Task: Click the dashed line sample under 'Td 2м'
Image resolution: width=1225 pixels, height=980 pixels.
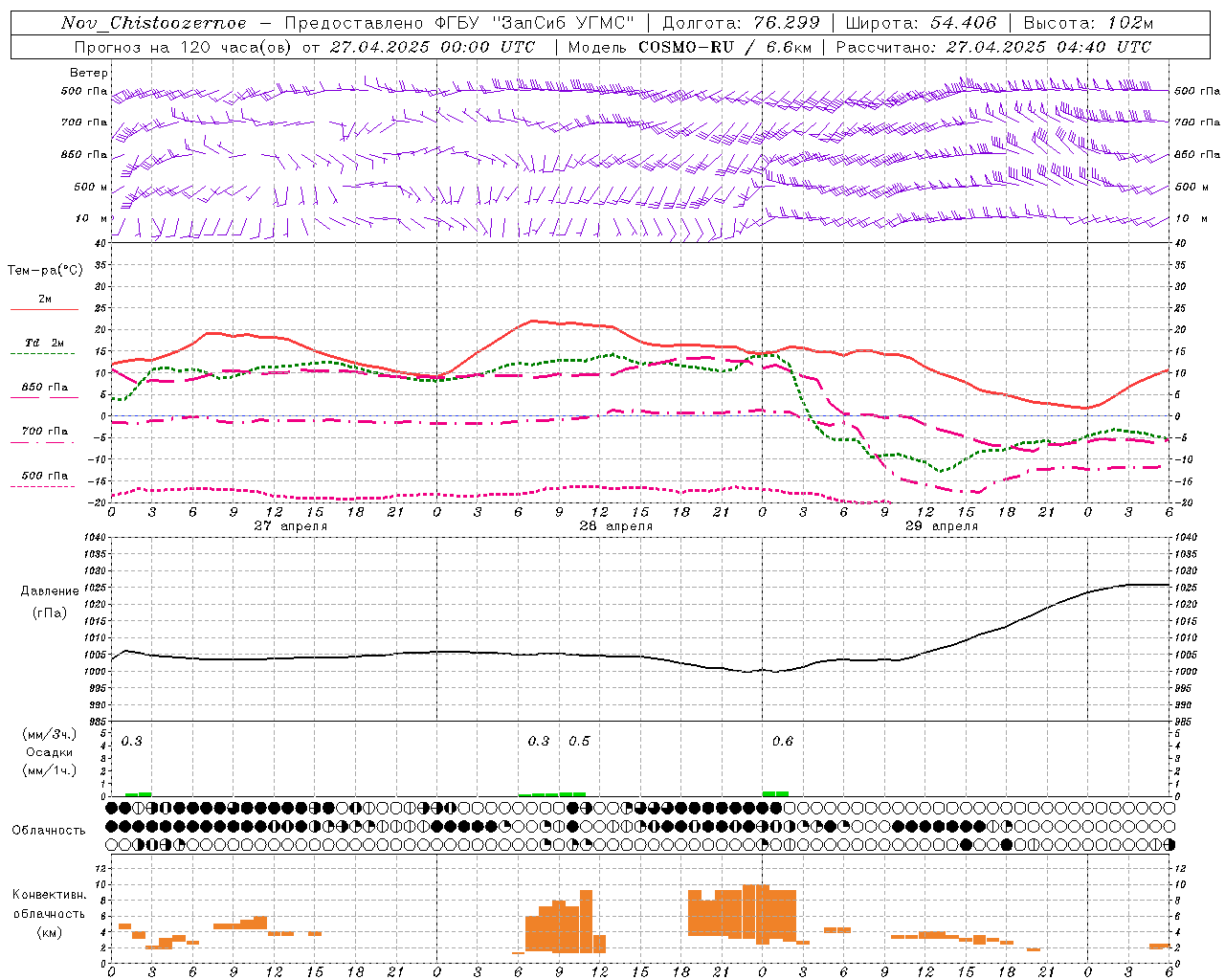Action: (x=43, y=354)
